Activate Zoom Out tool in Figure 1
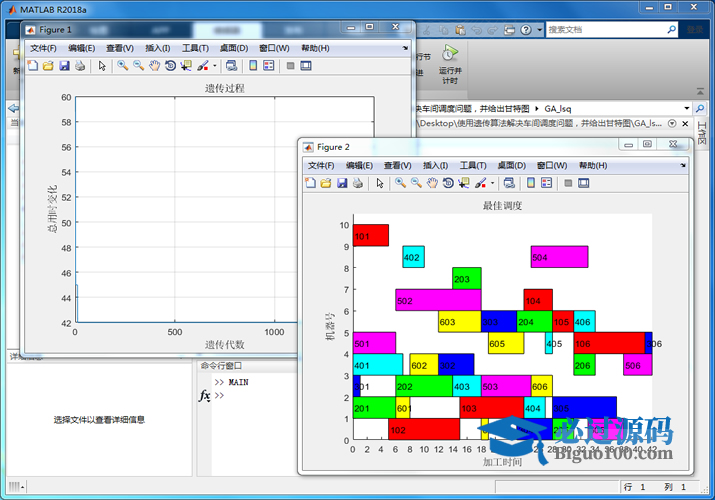 coord(138,66)
